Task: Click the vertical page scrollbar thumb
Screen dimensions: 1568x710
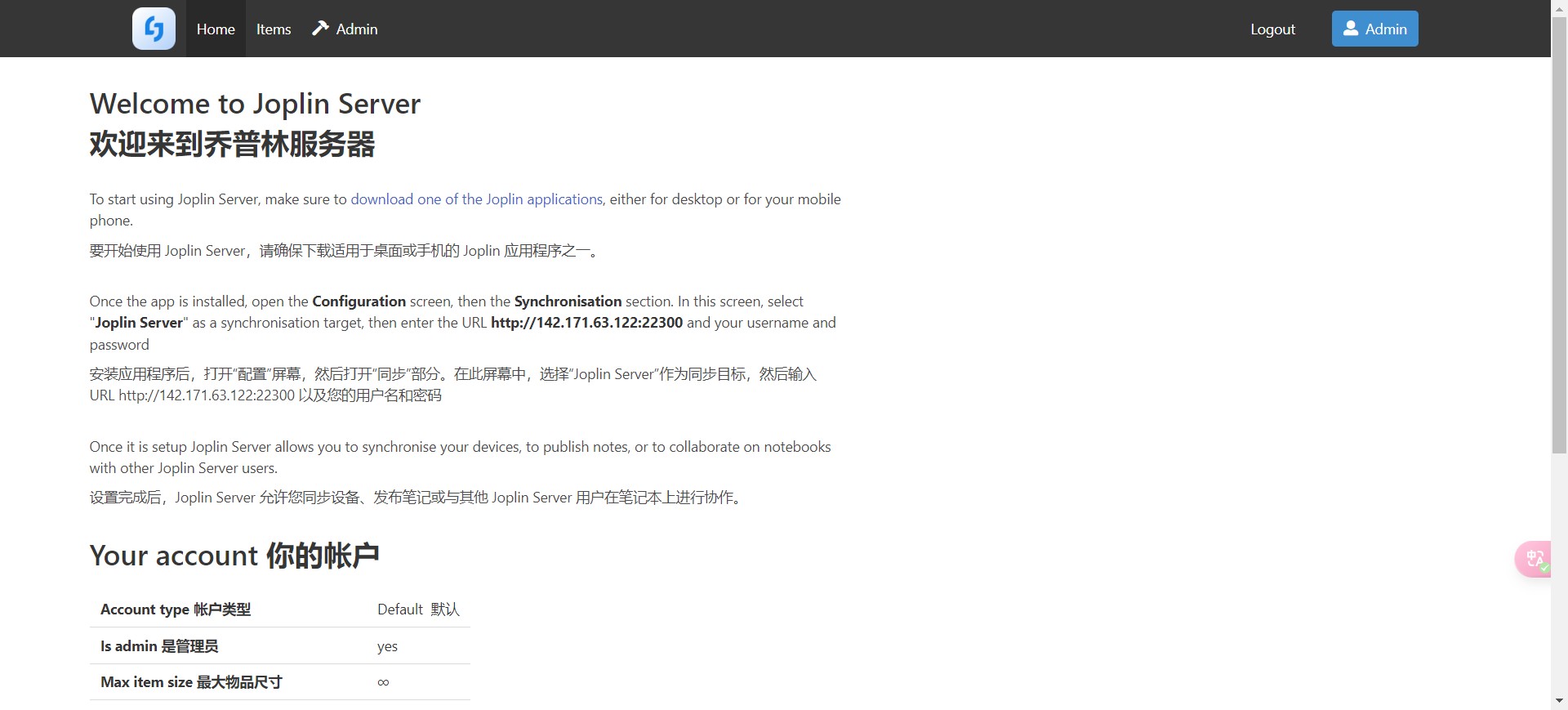Action: coord(1559,234)
